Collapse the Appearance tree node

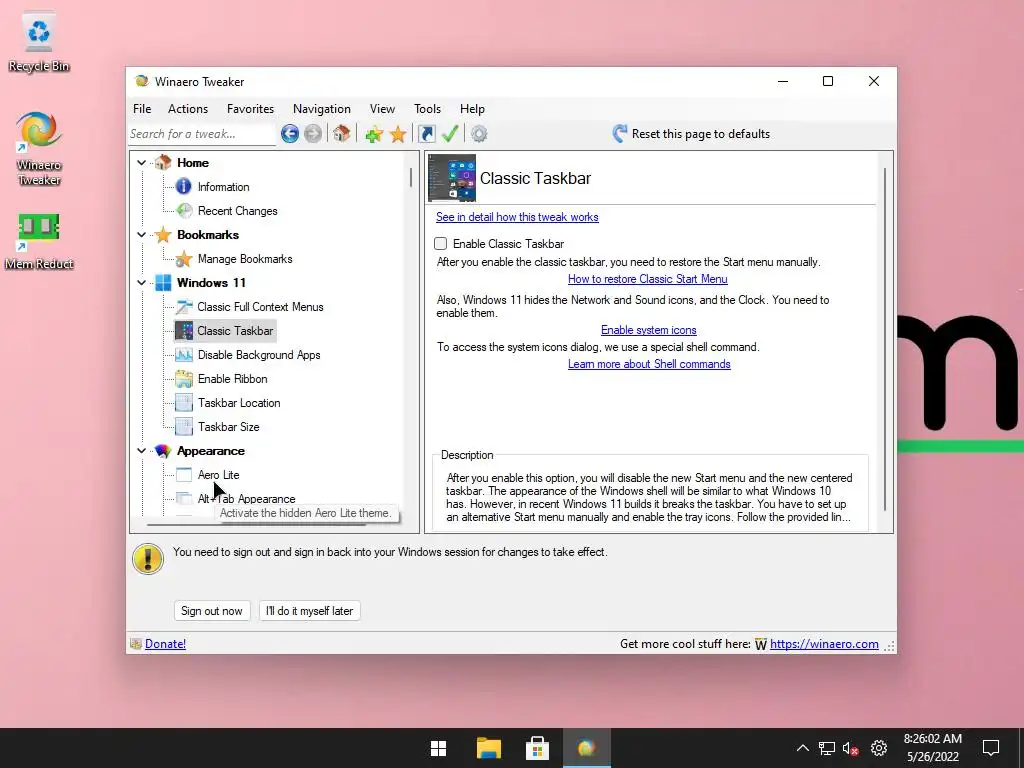pos(142,451)
